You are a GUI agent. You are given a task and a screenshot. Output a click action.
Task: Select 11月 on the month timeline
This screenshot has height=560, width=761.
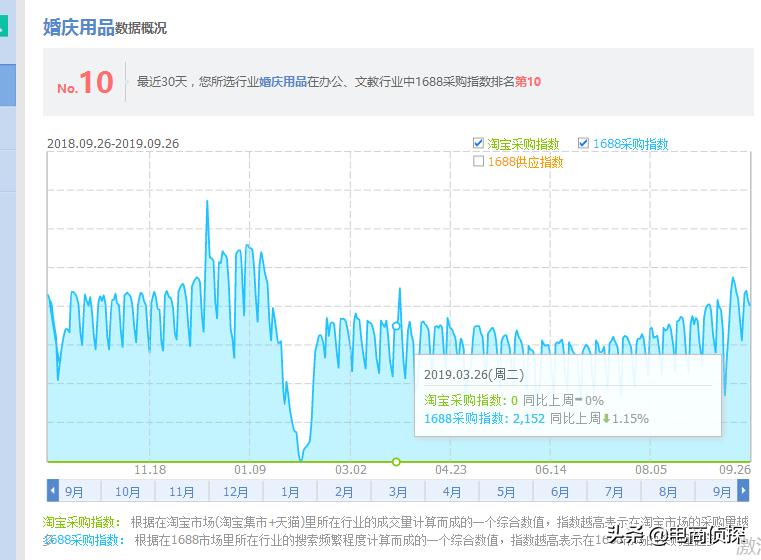click(182, 492)
